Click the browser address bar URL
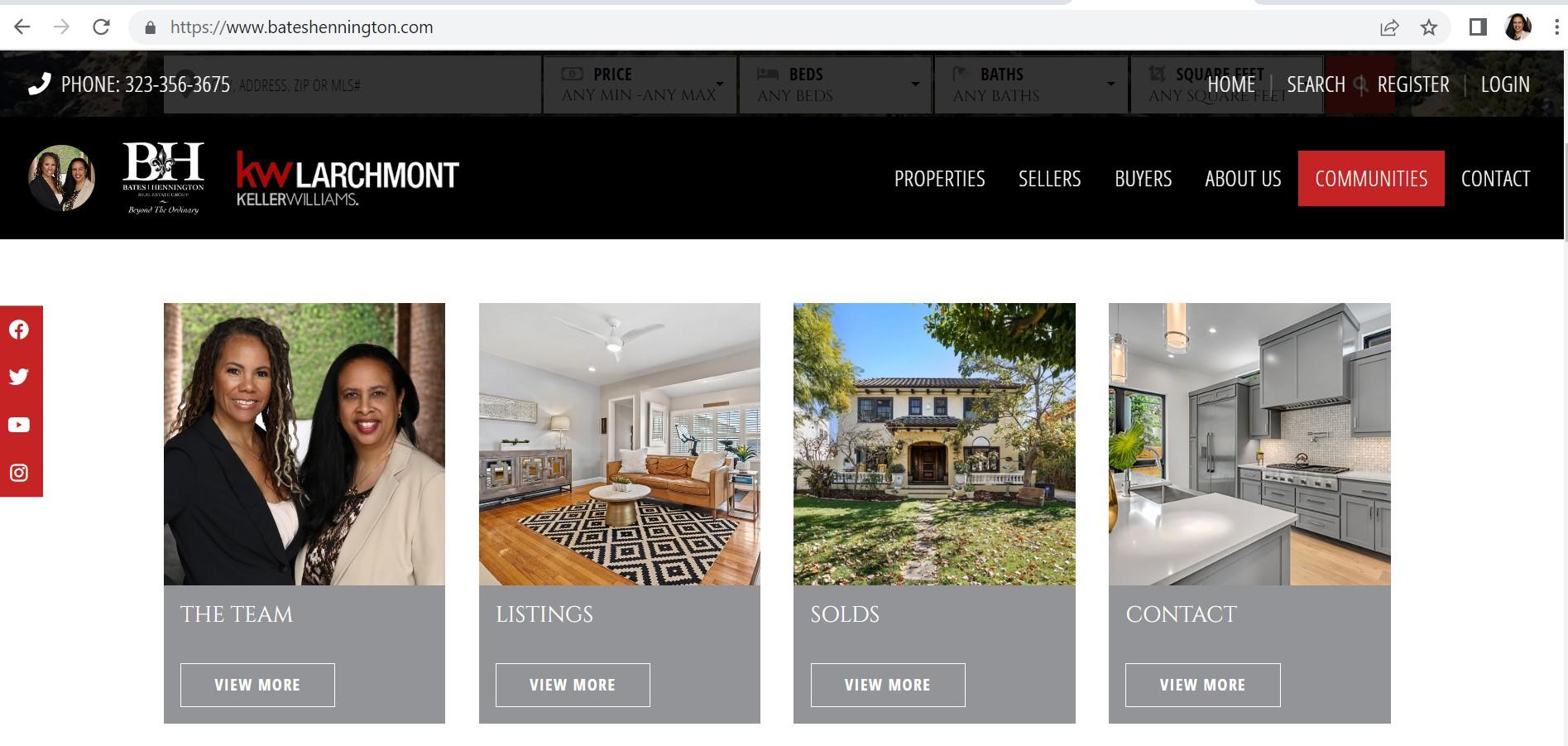Viewport: 1568px width, 746px height. (x=301, y=27)
